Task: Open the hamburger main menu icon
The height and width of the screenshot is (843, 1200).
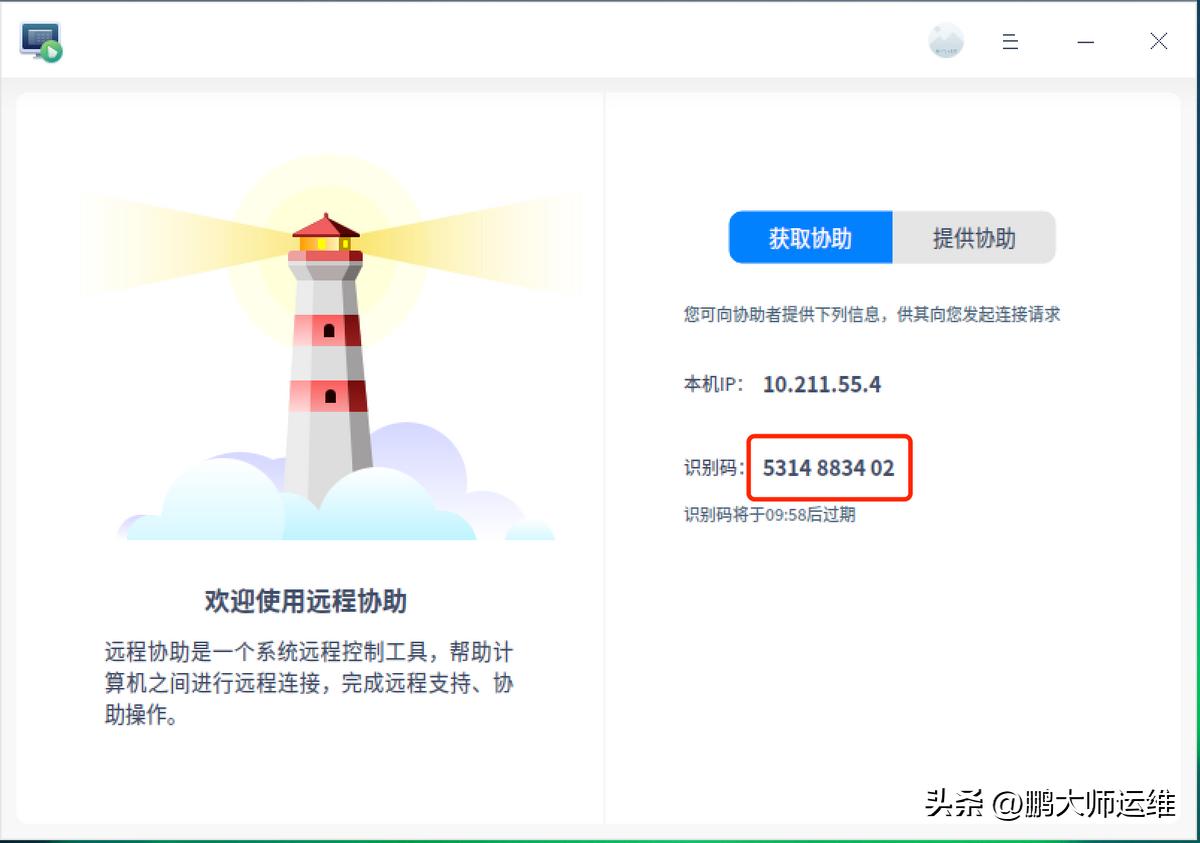Action: (1010, 41)
